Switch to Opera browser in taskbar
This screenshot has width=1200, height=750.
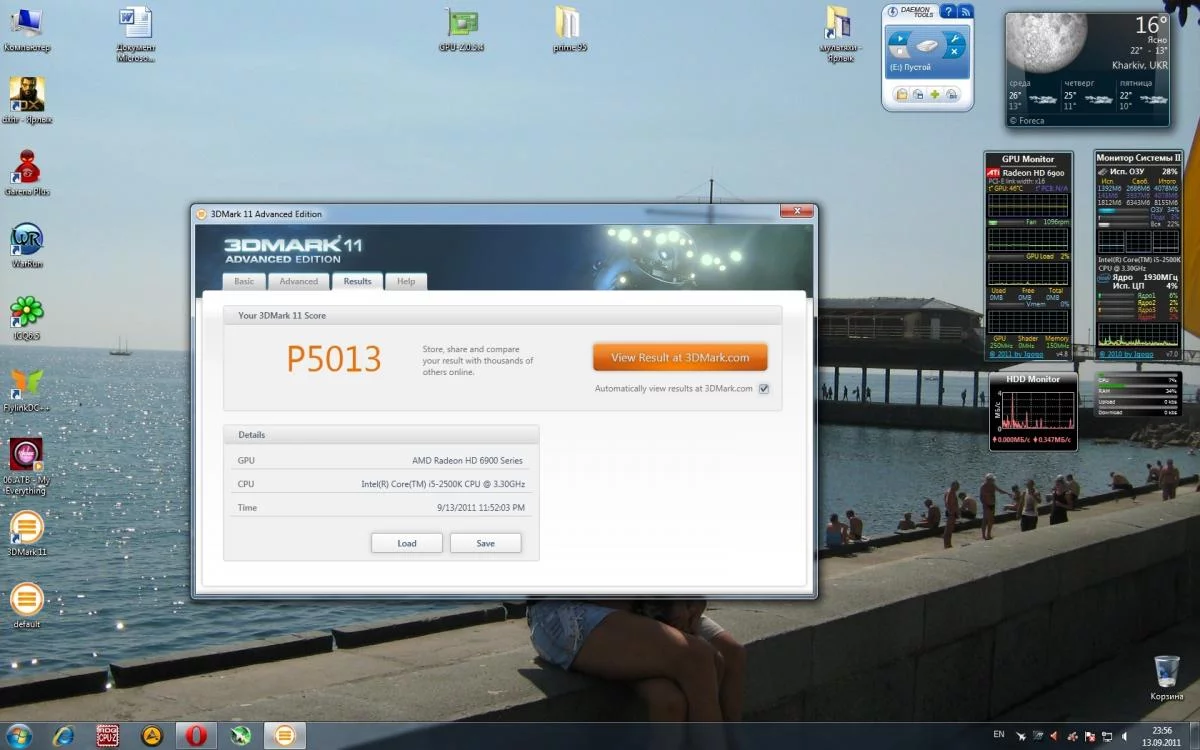[196, 736]
